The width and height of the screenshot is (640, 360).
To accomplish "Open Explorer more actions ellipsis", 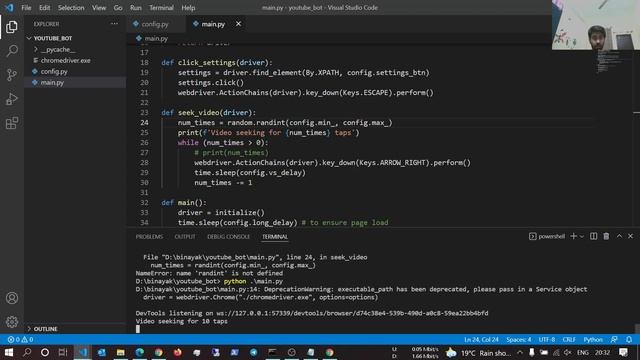I will [114, 24].
